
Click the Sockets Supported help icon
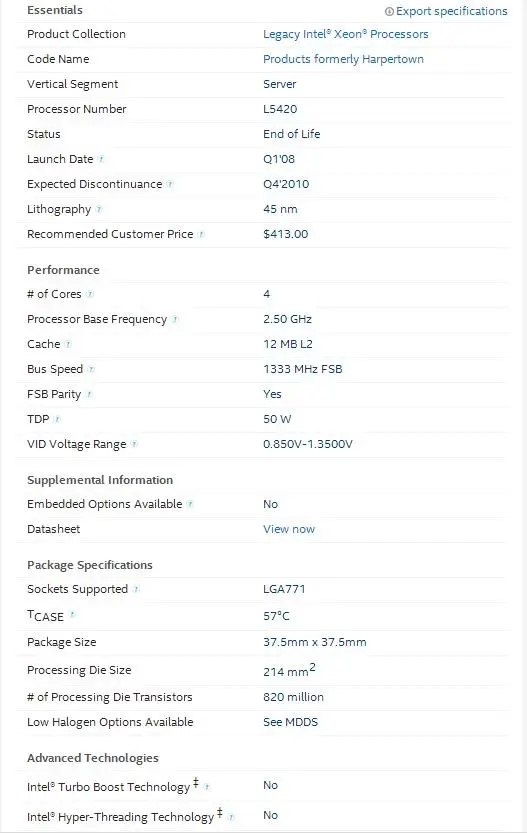pyautogui.click(x=136, y=589)
